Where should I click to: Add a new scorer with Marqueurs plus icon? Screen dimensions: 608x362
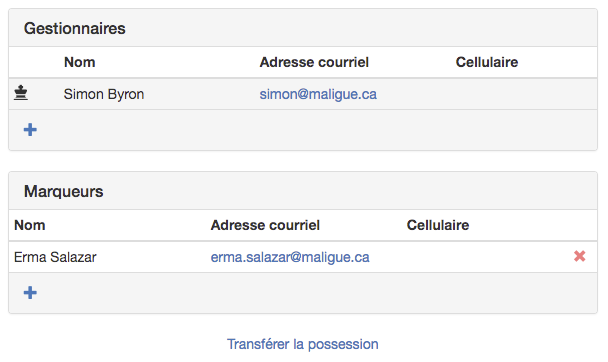30,293
